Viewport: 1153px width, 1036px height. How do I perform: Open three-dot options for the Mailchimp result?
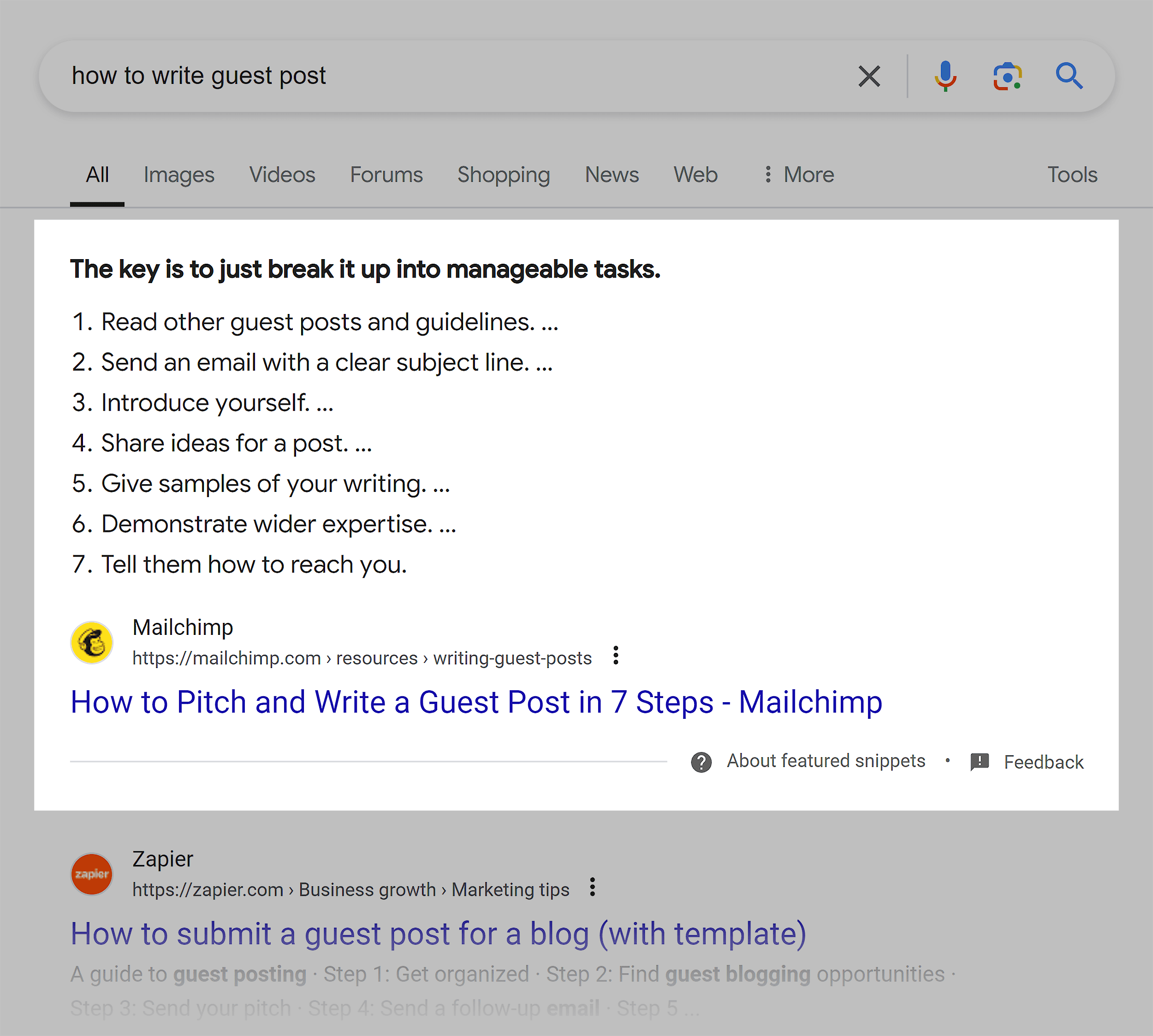616,657
